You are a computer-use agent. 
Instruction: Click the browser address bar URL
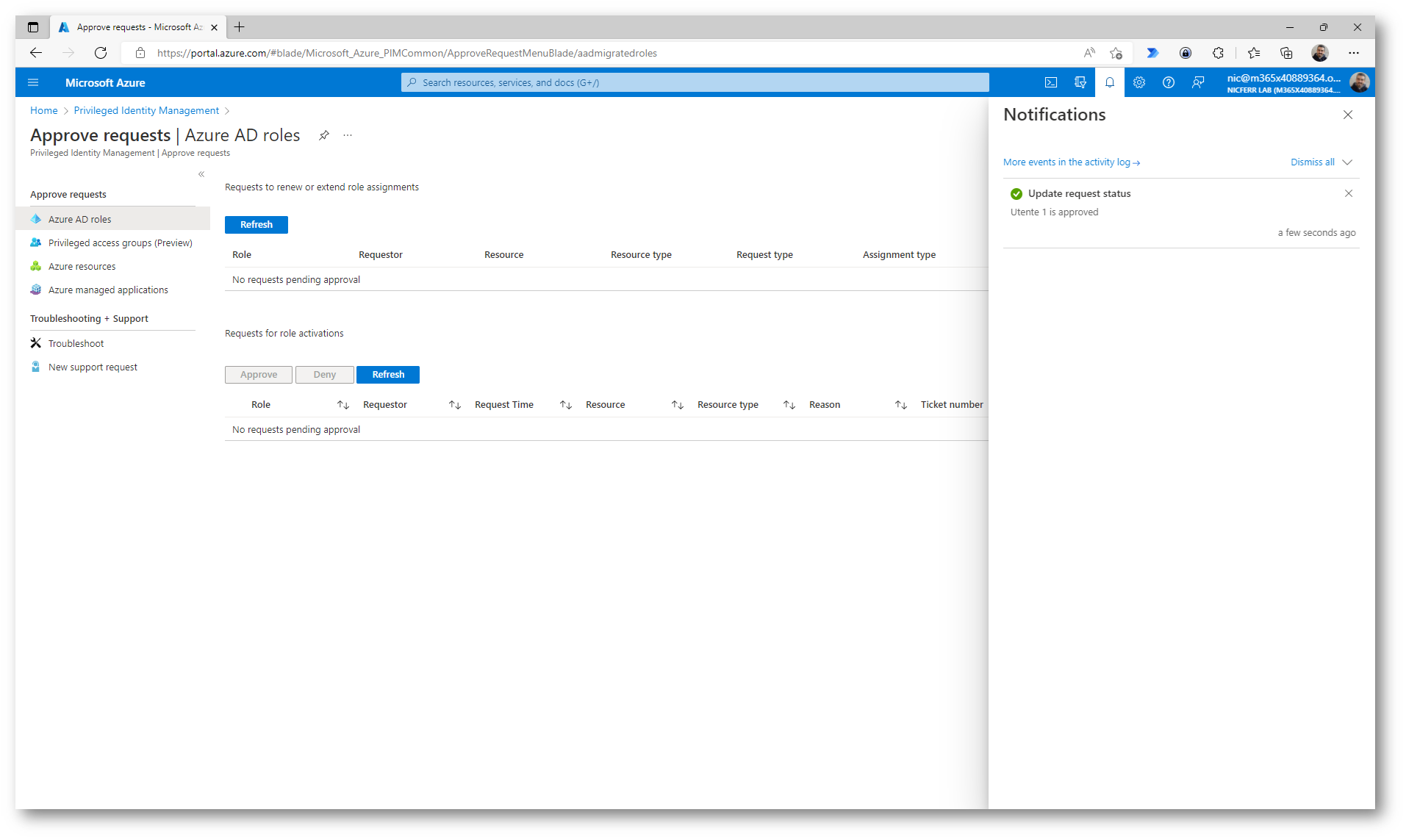407,53
